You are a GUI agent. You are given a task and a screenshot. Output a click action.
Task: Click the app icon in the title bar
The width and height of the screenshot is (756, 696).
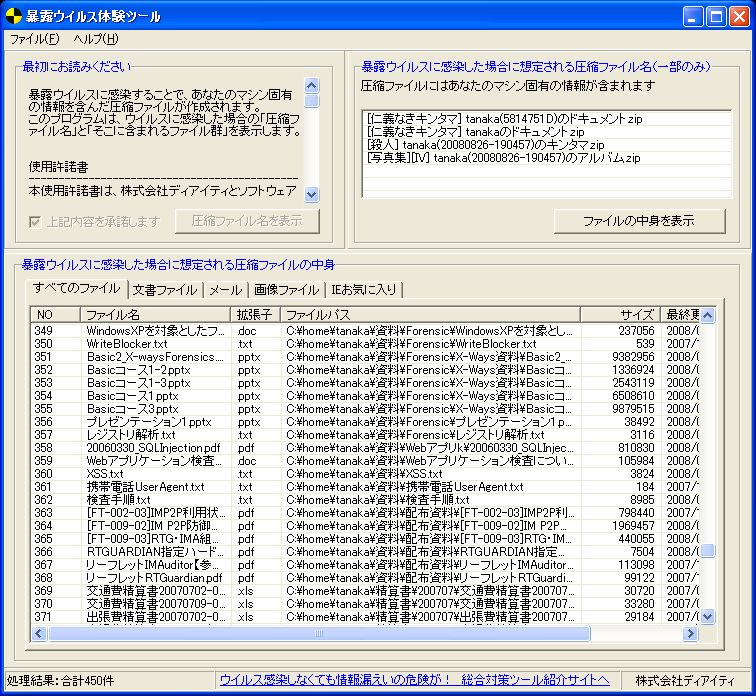click(x=14, y=16)
